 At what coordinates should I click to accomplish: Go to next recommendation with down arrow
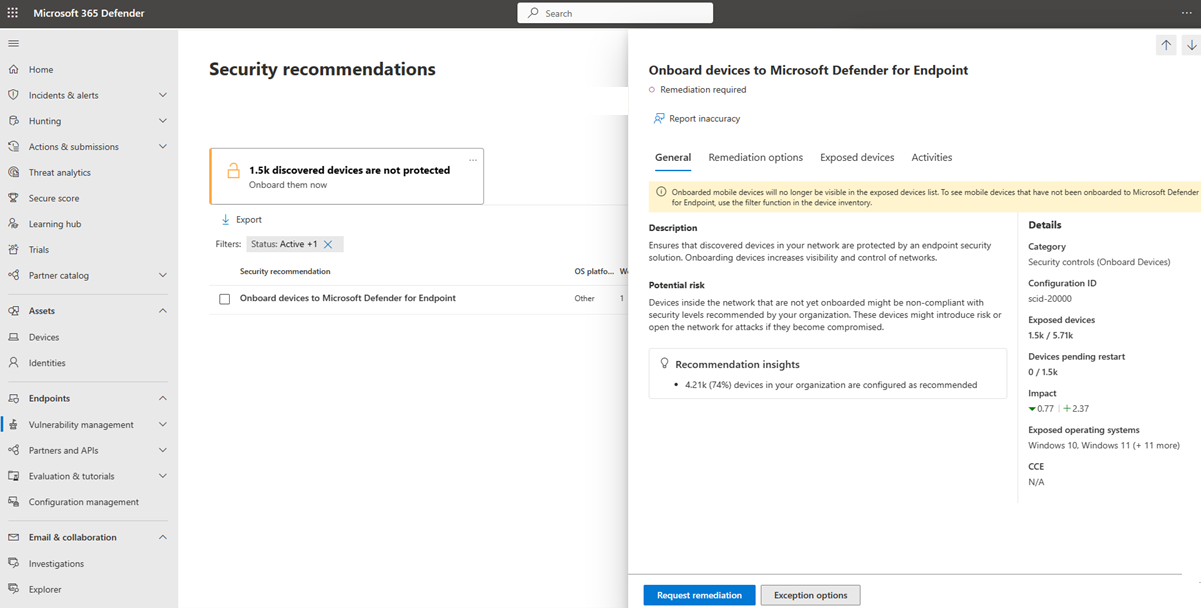pyautogui.click(x=1190, y=45)
